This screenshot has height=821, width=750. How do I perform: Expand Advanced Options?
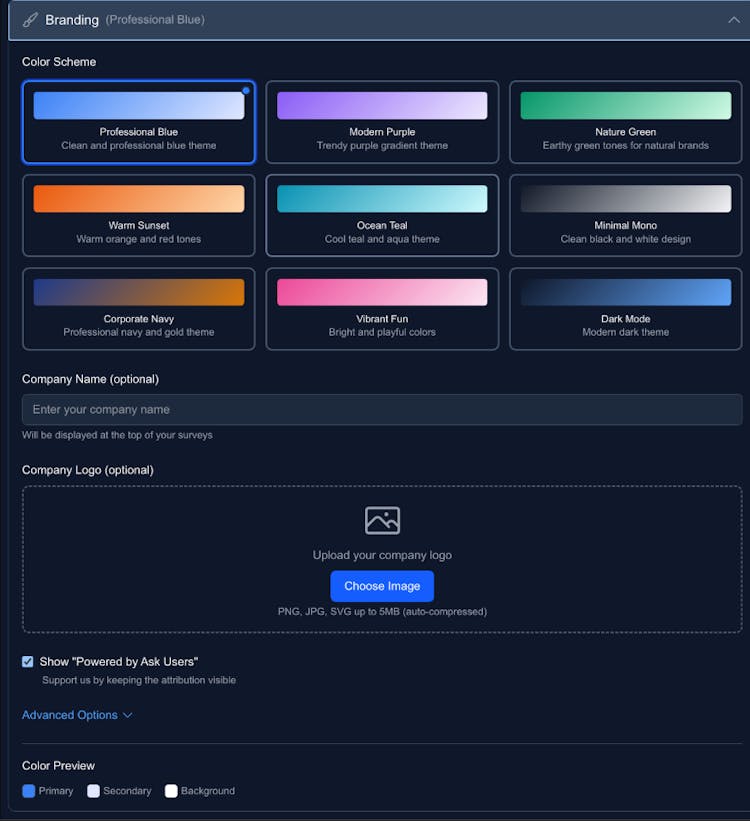77,715
